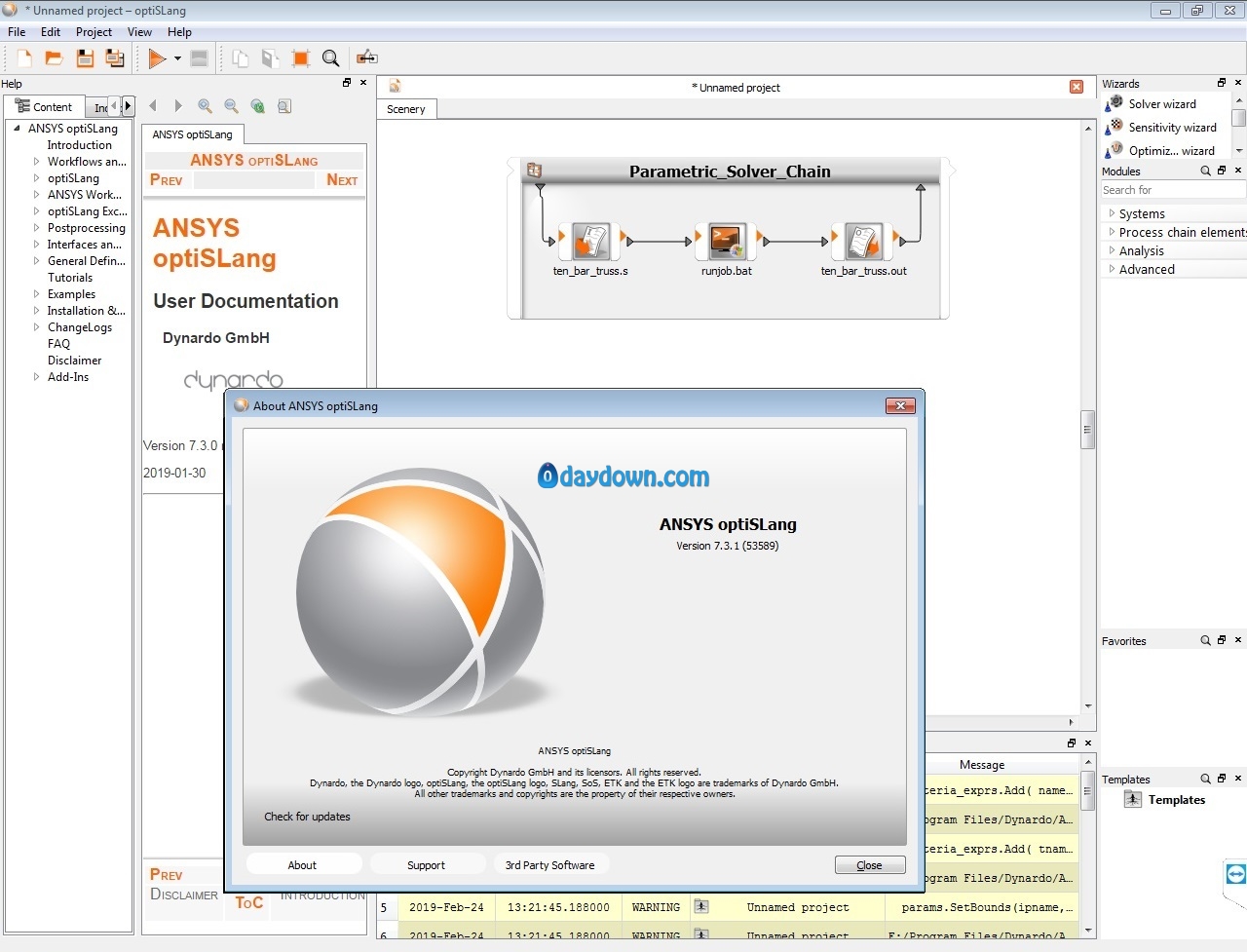The width and height of the screenshot is (1247, 952).
Task: Go back in Help with the left arrow
Action: point(153,106)
